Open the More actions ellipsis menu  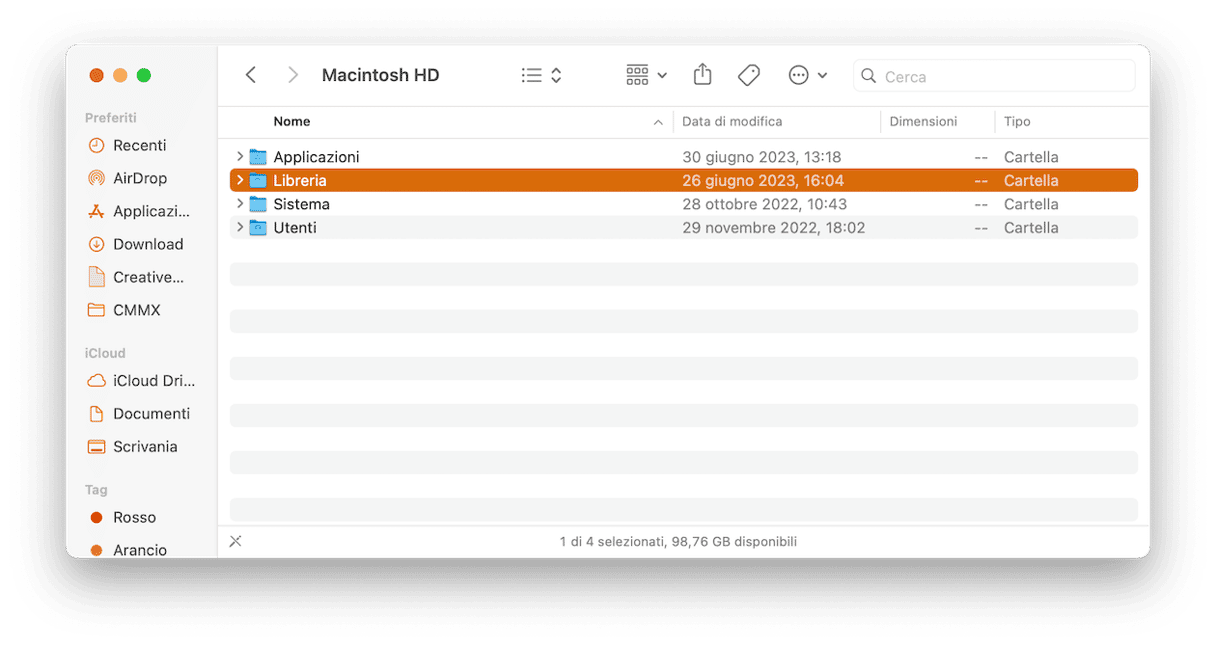[807, 75]
